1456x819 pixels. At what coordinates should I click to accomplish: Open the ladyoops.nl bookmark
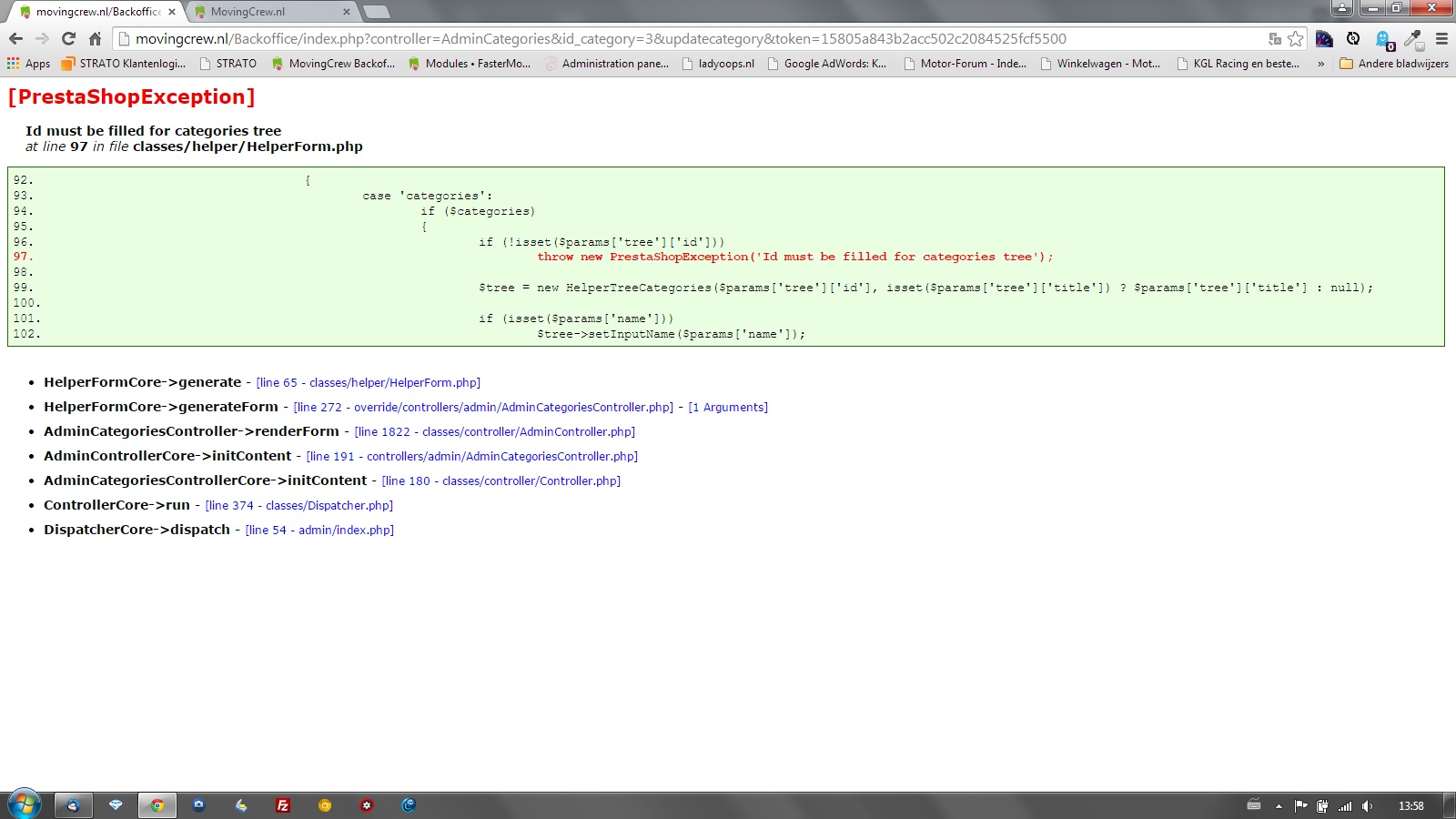click(718, 64)
